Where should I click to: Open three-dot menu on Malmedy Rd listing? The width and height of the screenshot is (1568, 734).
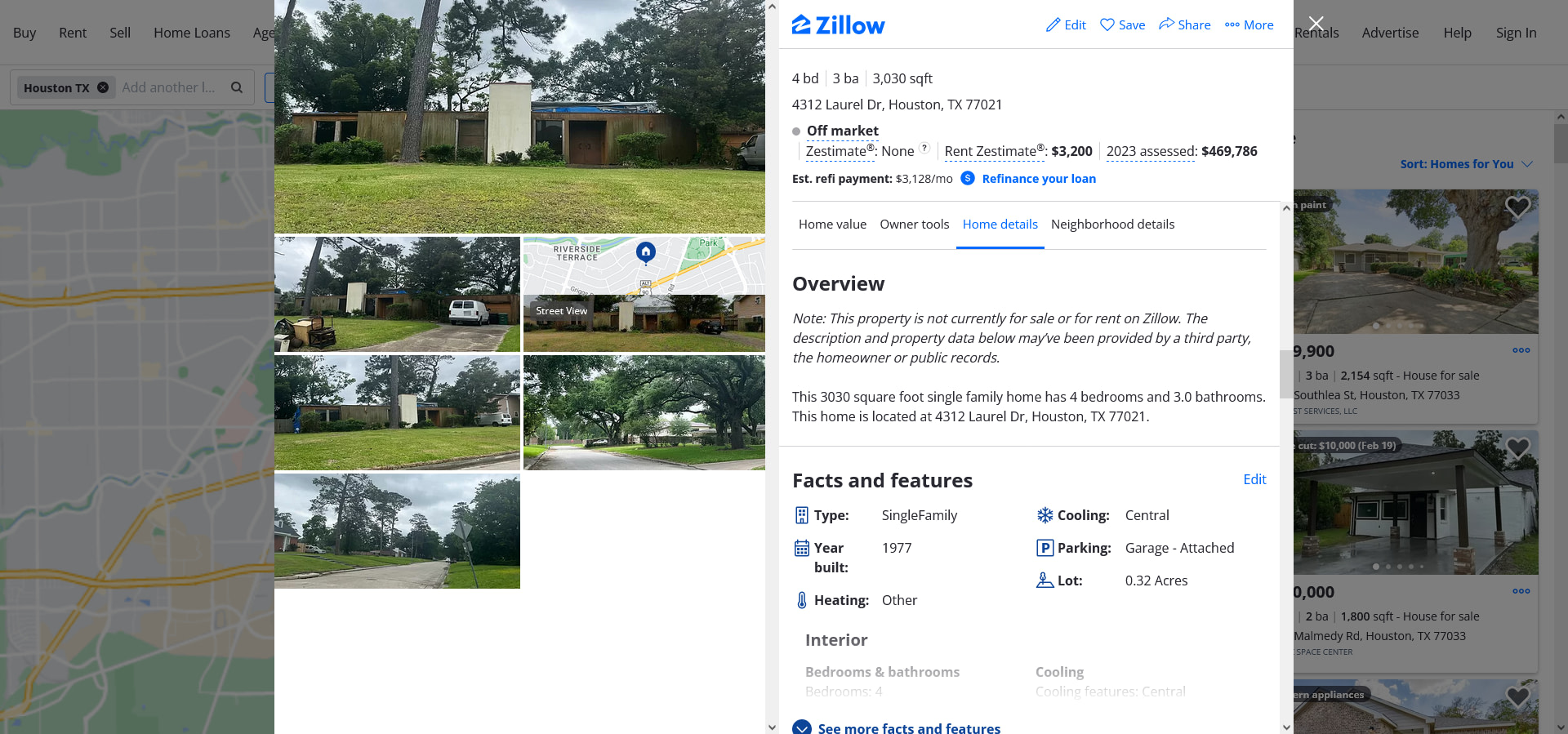pyautogui.click(x=1521, y=591)
